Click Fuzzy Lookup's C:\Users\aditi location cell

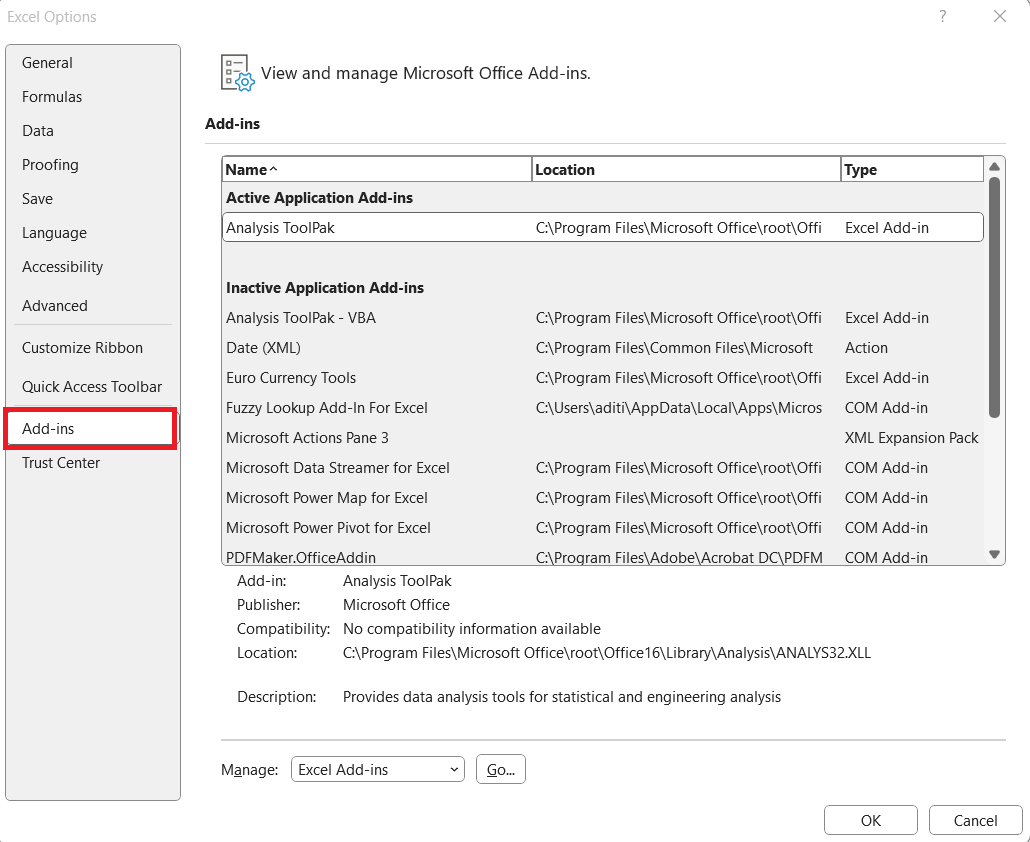click(679, 408)
